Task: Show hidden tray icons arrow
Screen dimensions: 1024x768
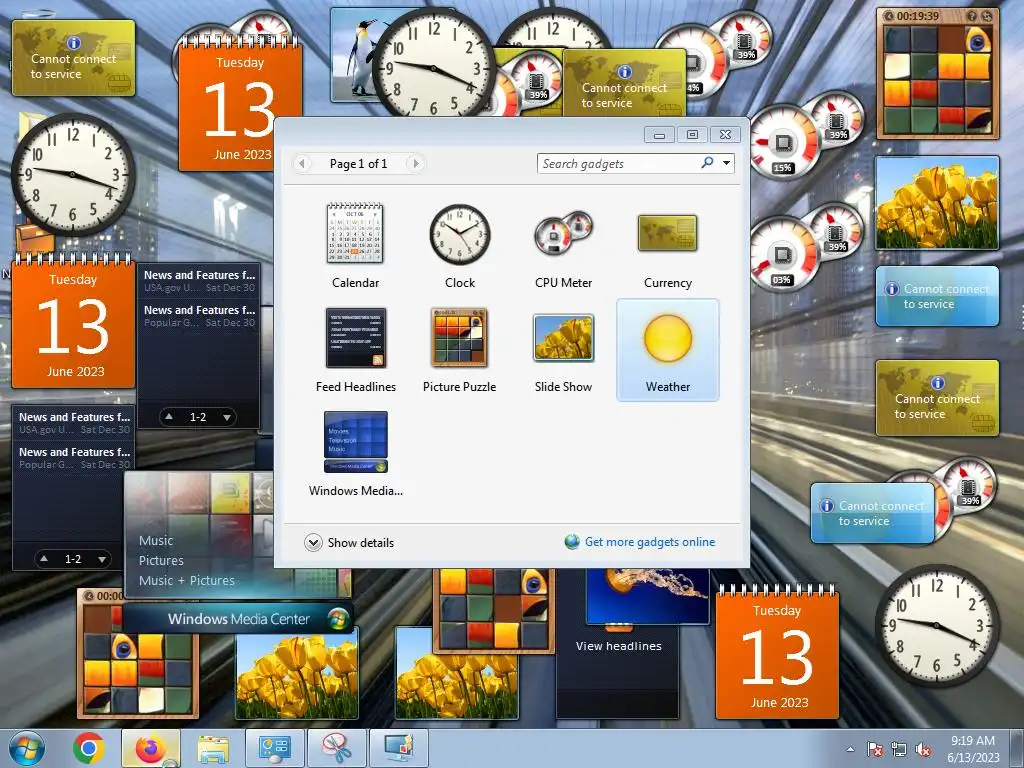Action: 850,749
